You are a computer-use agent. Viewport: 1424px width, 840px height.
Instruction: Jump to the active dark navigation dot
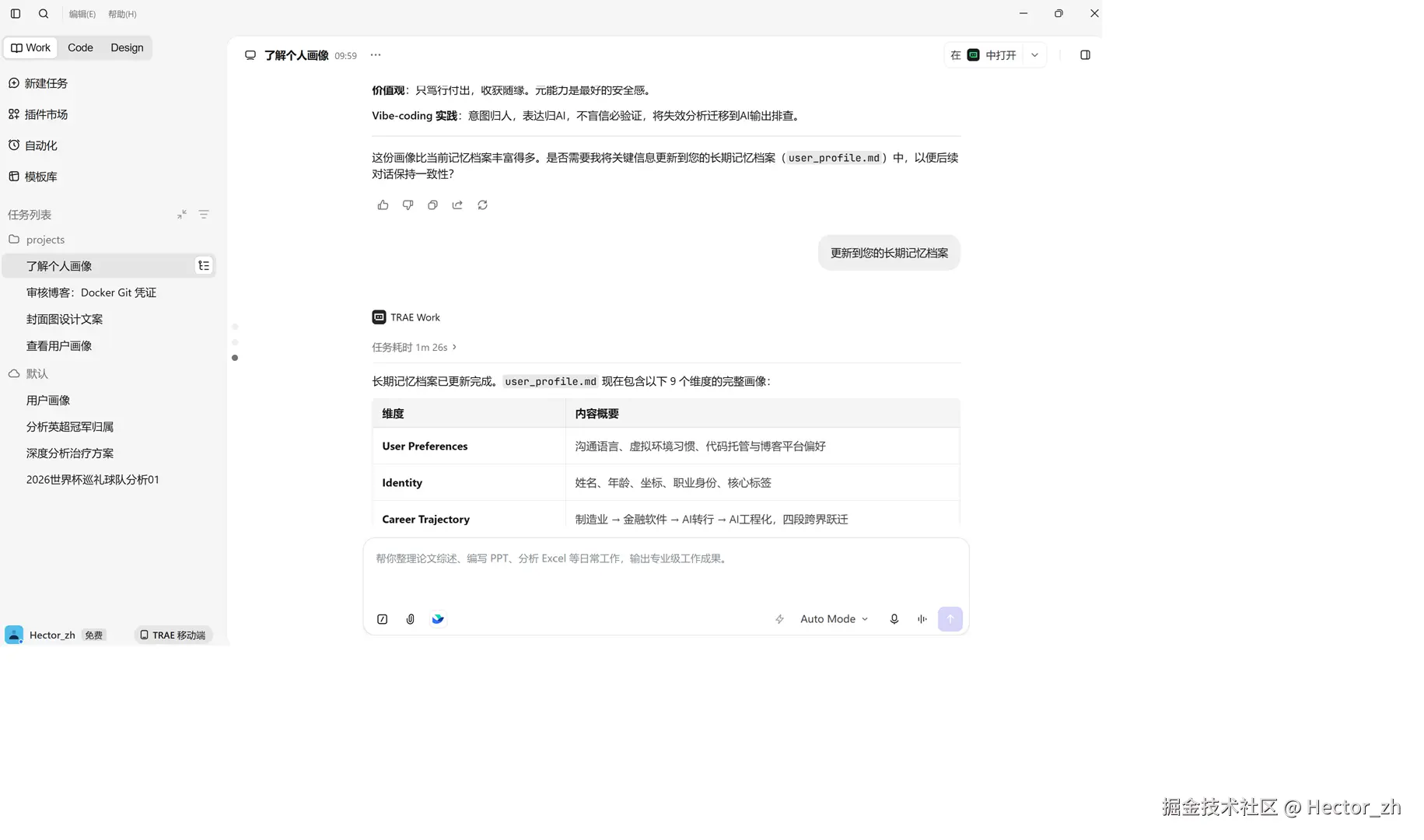pyautogui.click(x=235, y=358)
